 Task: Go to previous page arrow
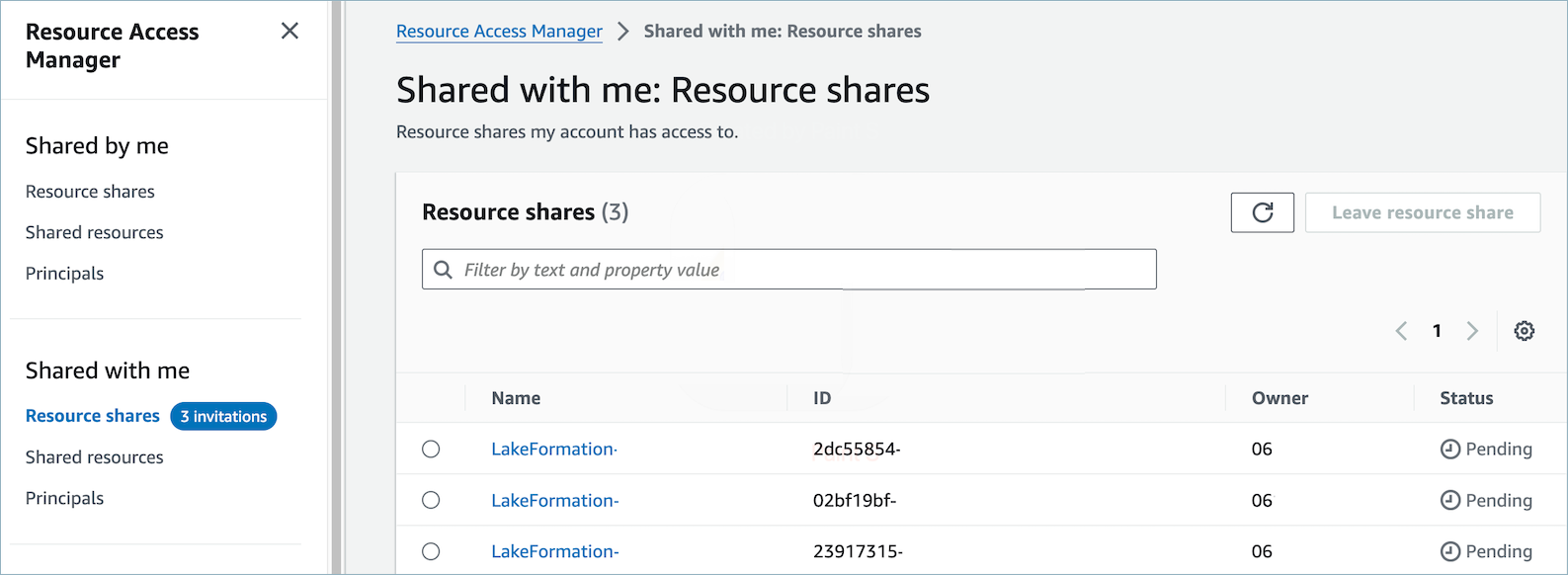coord(1401,331)
